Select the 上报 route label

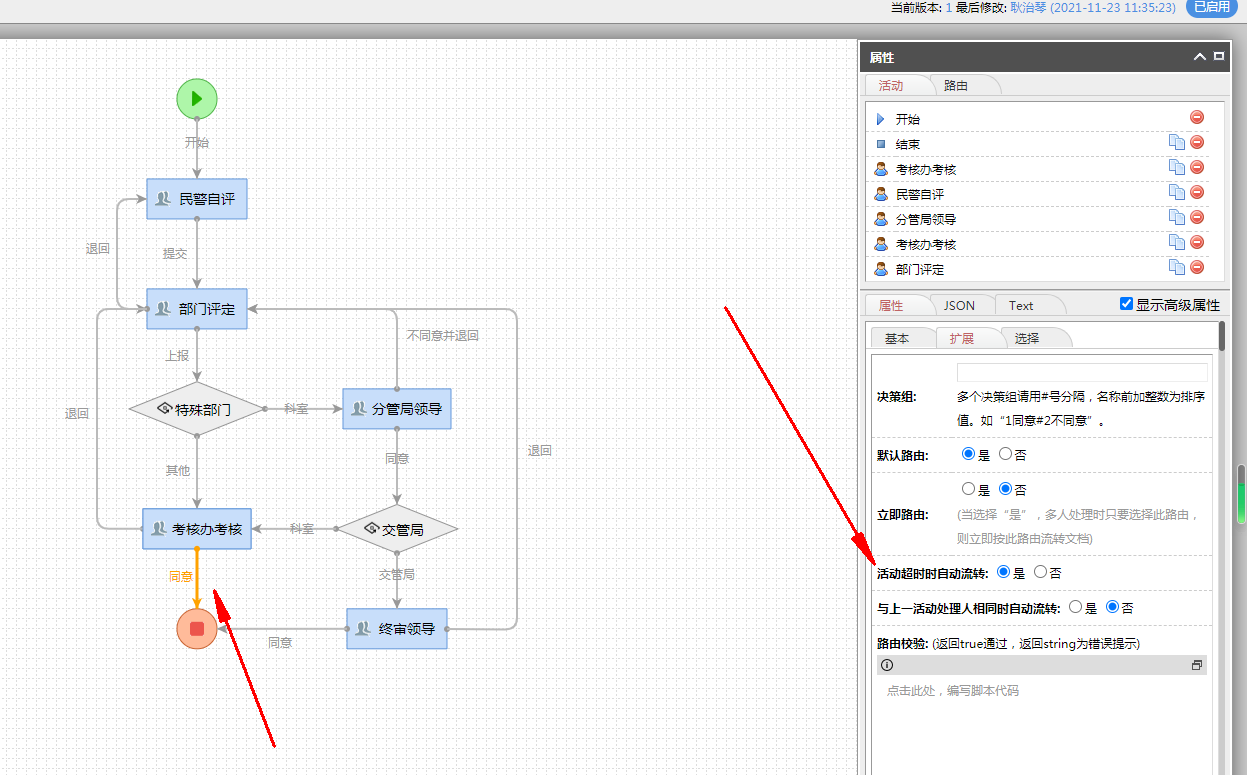(177, 355)
